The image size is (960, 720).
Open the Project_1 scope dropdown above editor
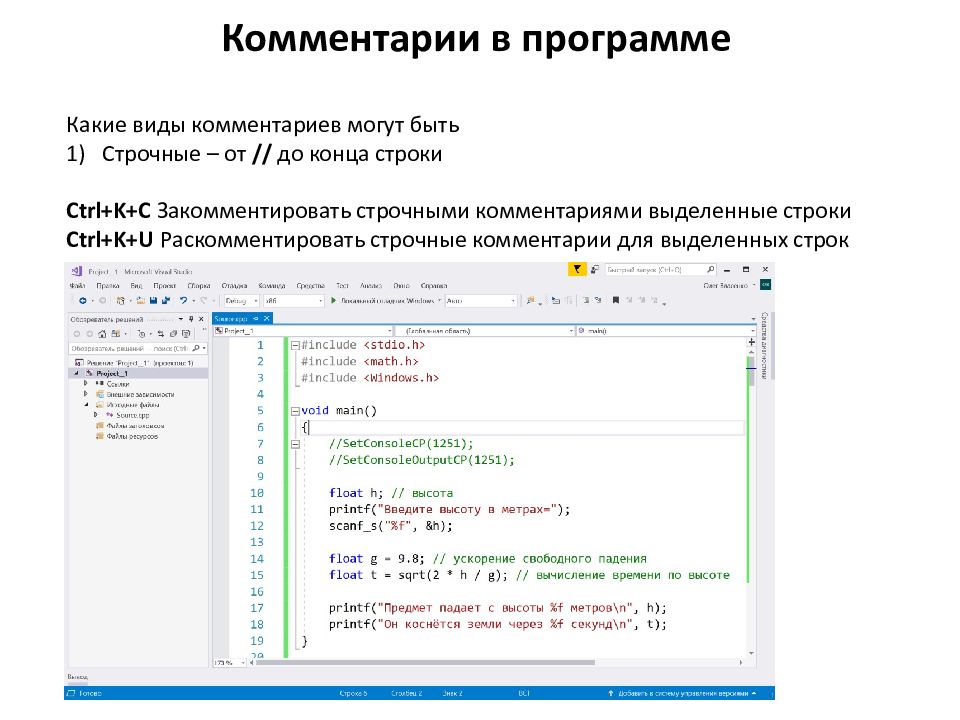(303, 331)
